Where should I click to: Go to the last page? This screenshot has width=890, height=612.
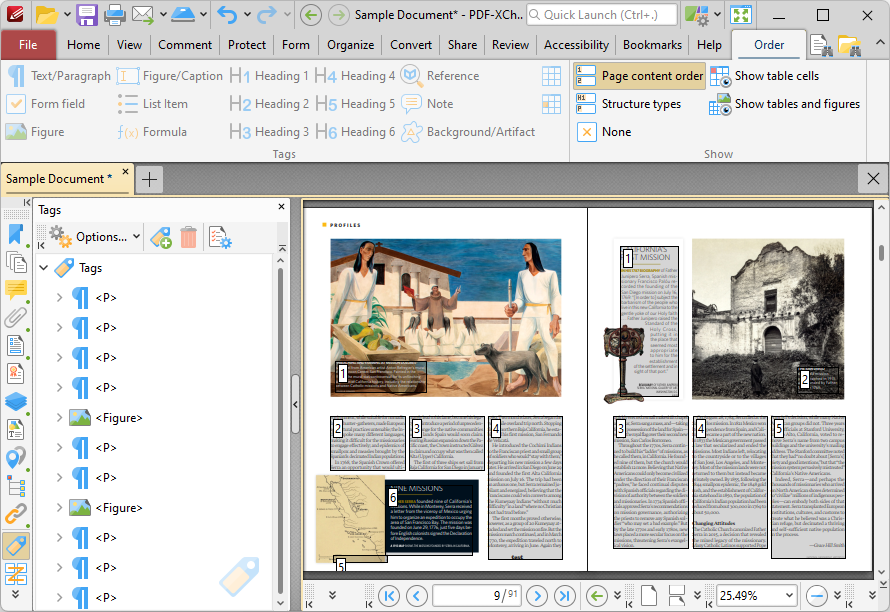pos(565,596)
